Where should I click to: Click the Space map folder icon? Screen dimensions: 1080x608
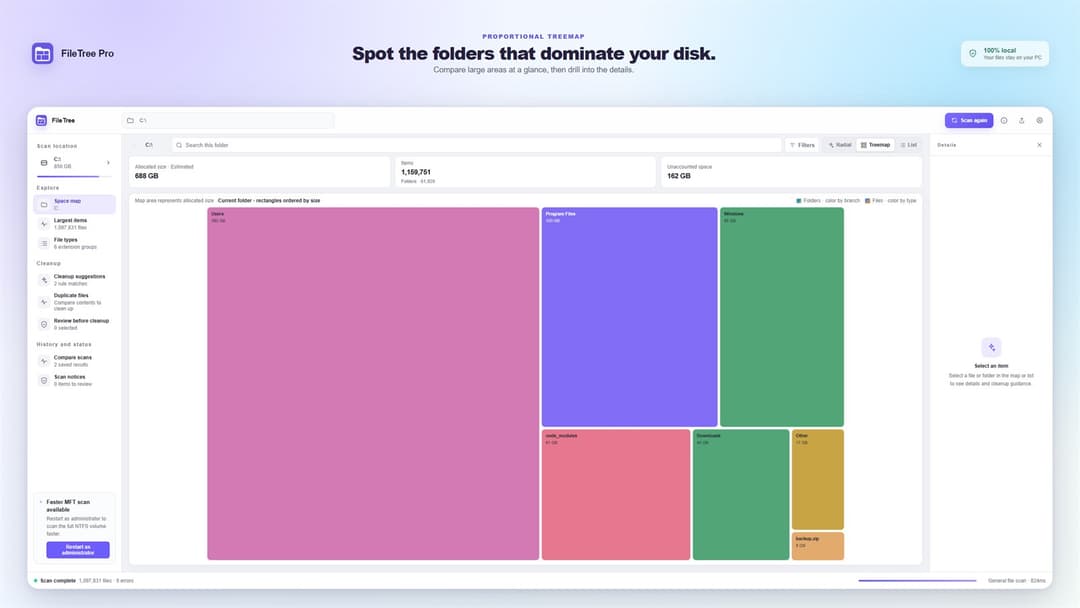coord(44,205)
